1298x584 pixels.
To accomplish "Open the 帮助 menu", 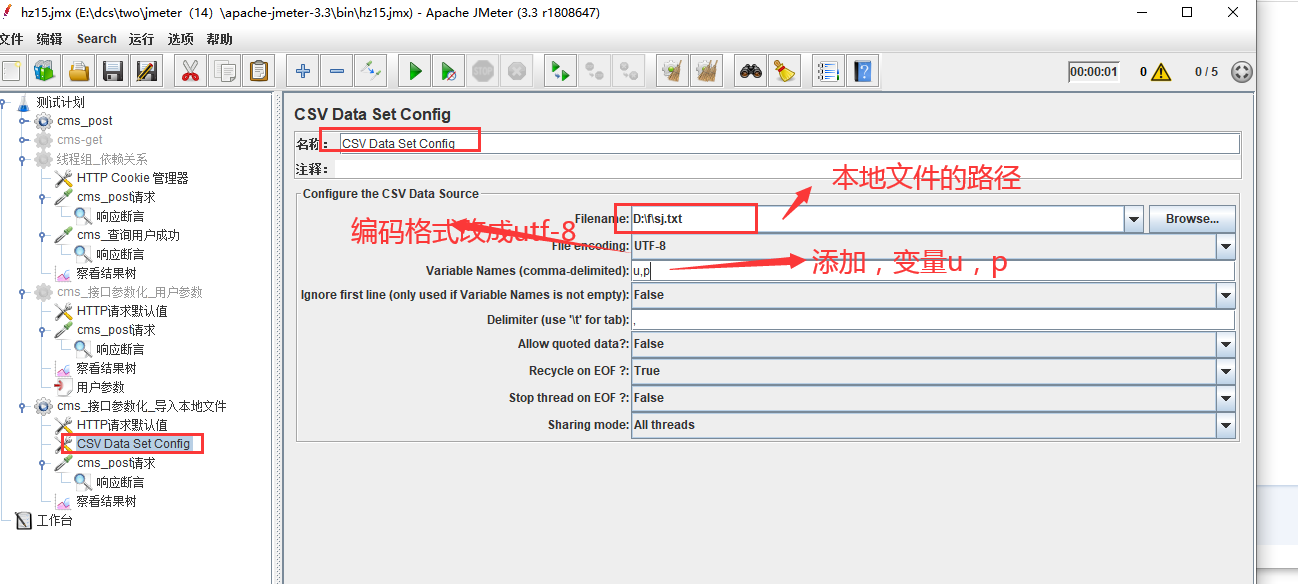I will click(219, 39).
